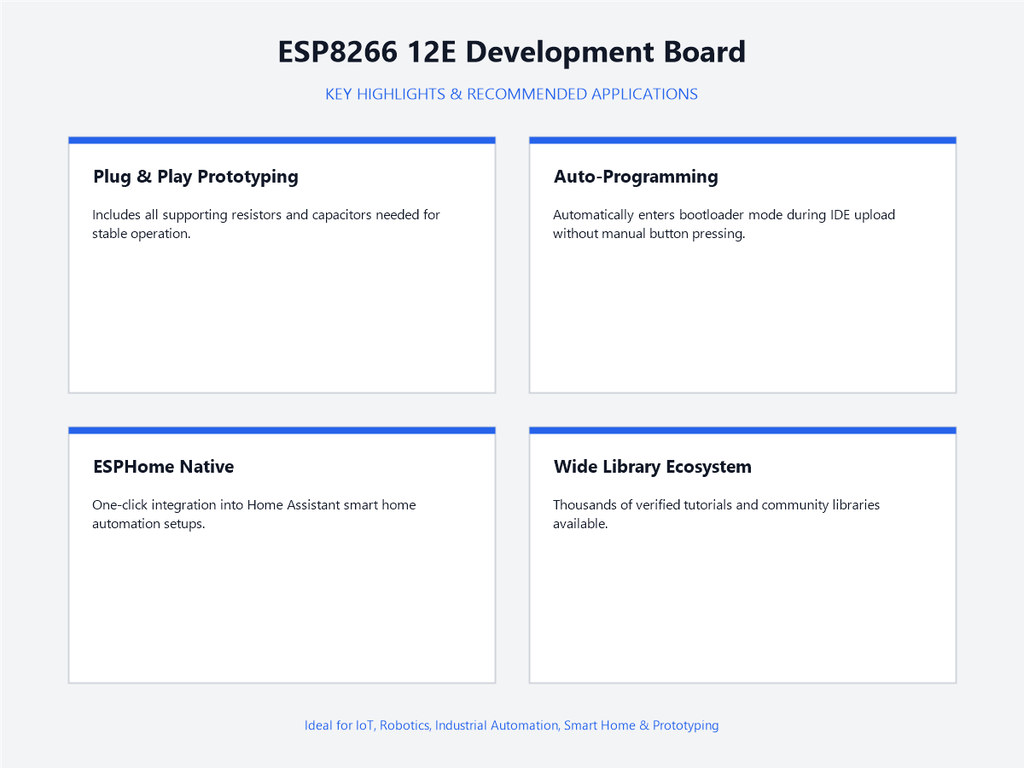Select the ESPHome Native heading
The width and height of the screenshot is (1024, 768).
pos(163,467)
